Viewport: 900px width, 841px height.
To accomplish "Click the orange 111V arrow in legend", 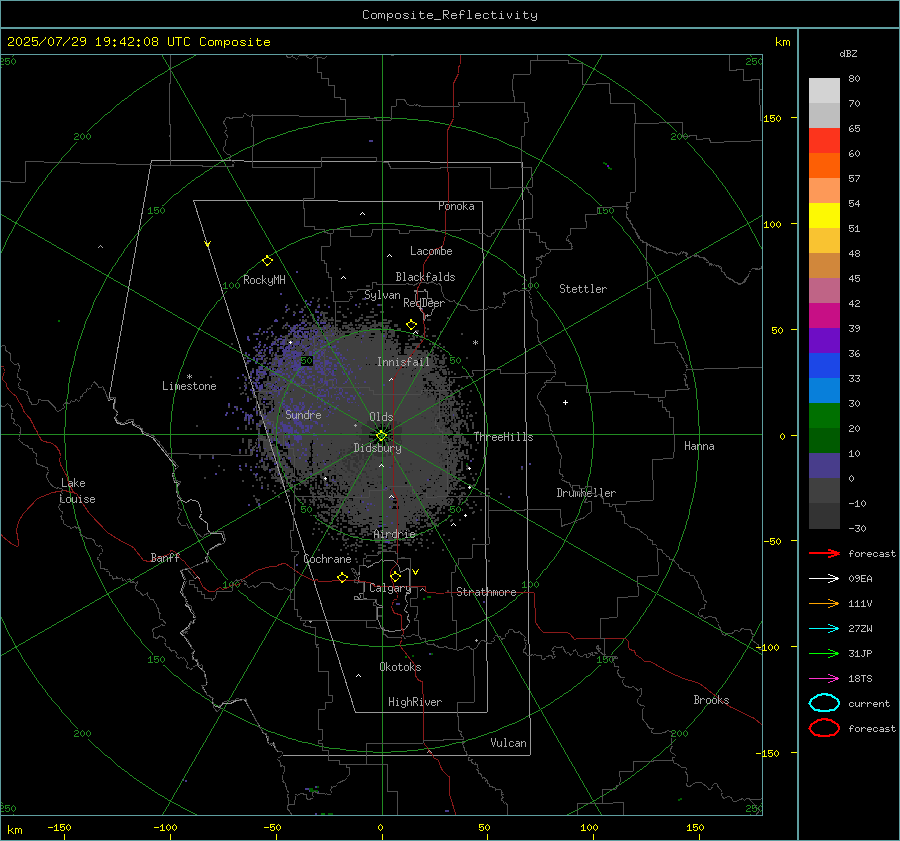I will [824, 603].
